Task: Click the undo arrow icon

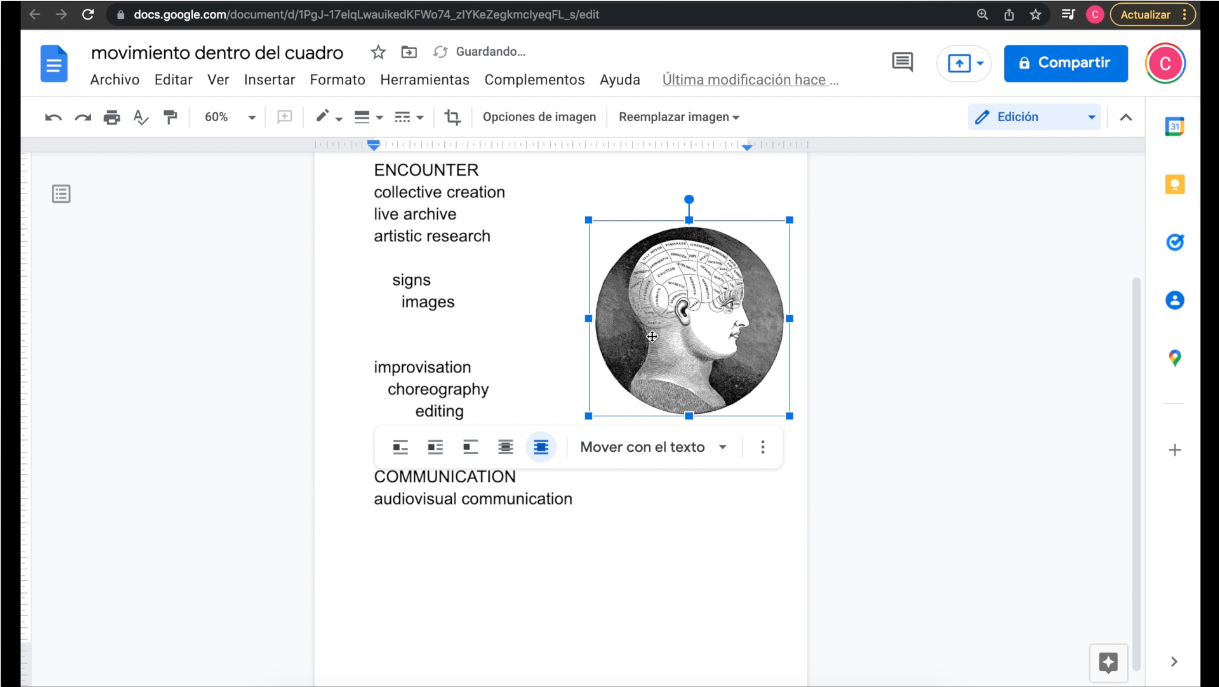Action: point(54,117)
